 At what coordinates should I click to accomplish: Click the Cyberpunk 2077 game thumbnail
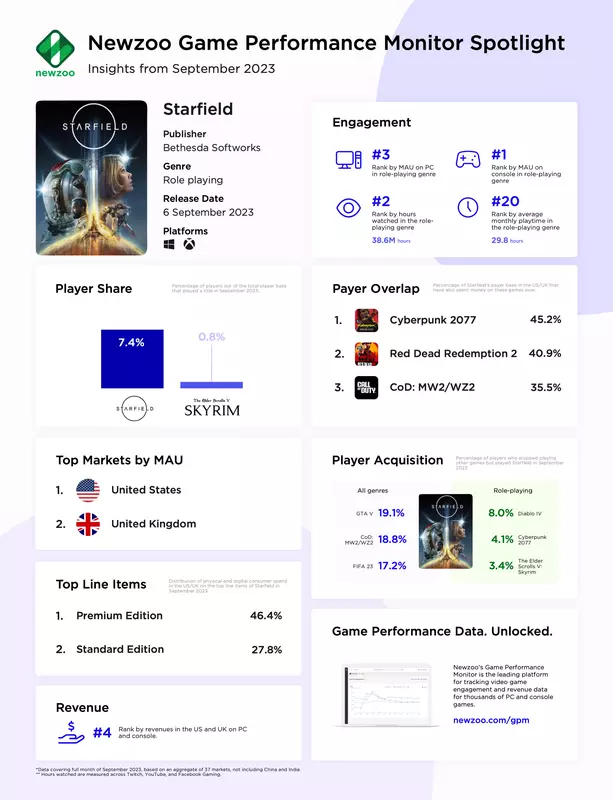(367, 320)
